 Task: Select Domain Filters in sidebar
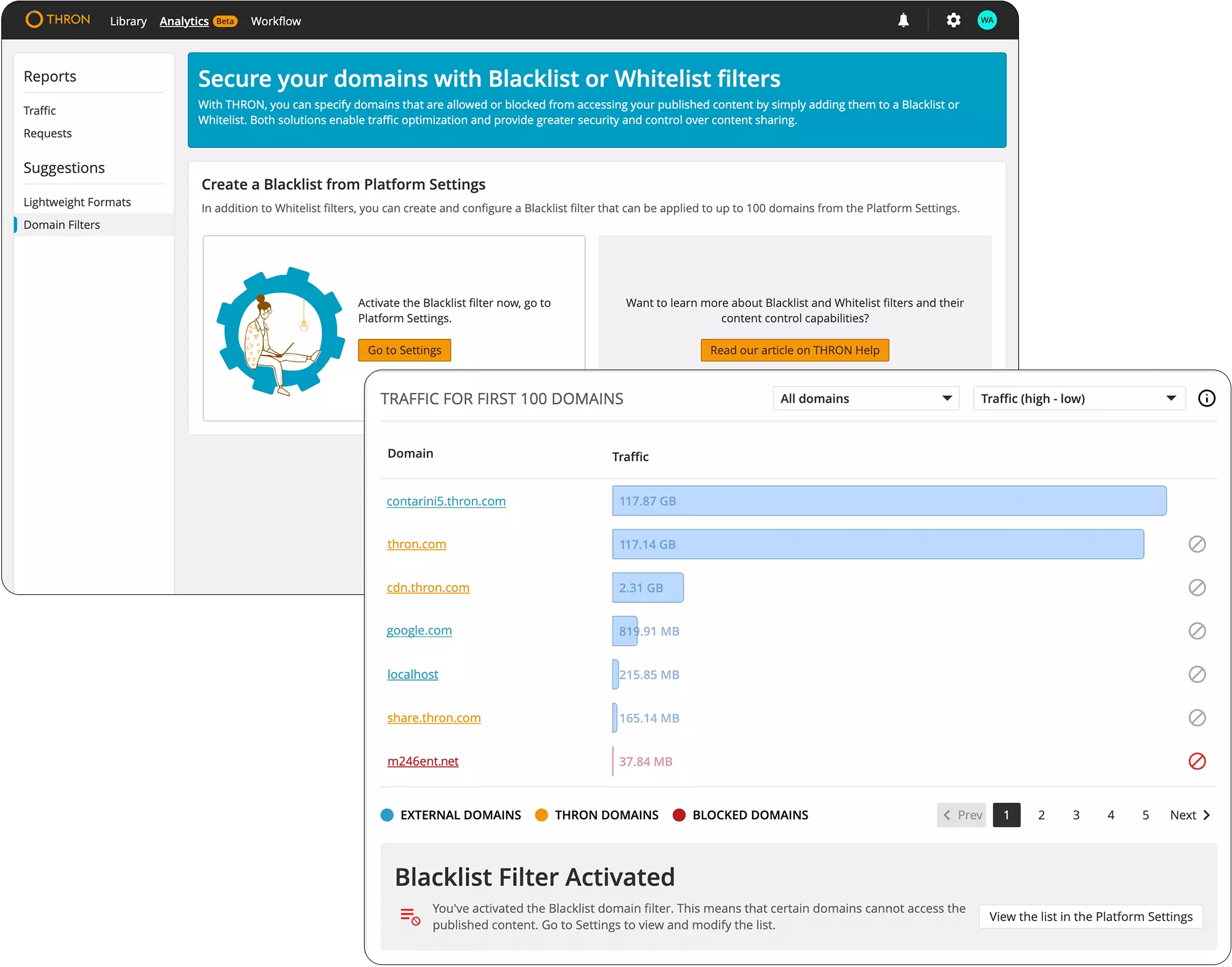click(x=94, y=225)
